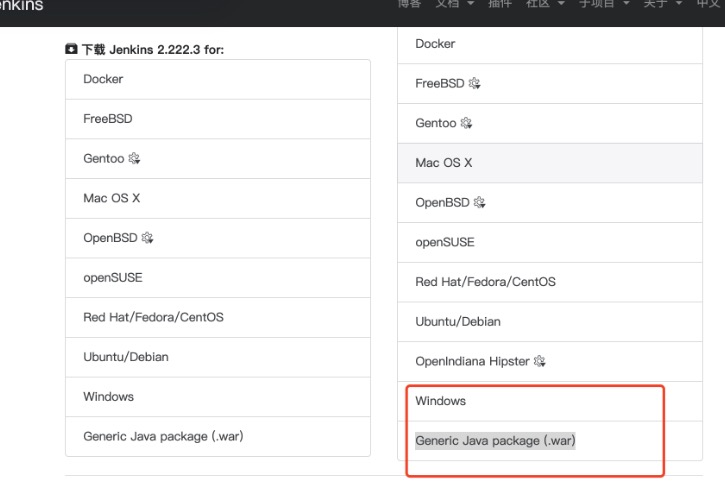Open the 文档 dropdown in the top navigation
Image resolution: width=725 pixels, height=487 pixels.
[x=455, y=4]
